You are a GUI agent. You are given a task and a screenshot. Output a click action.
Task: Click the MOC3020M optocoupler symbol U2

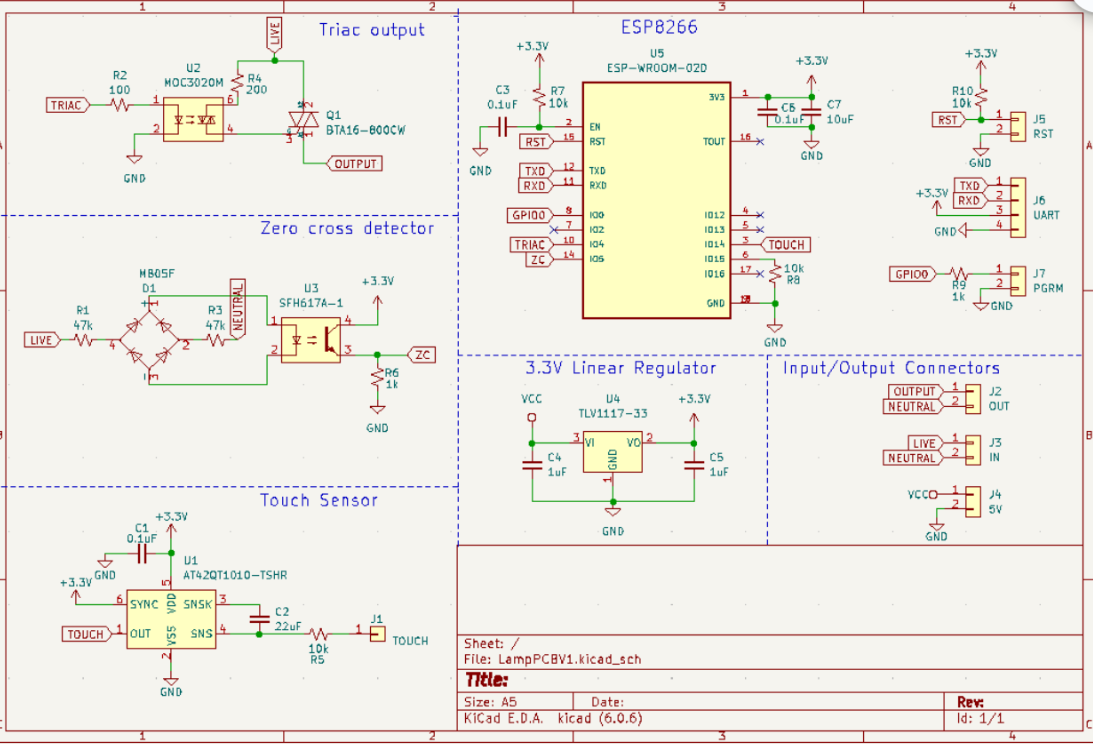[x=199, y=116]
